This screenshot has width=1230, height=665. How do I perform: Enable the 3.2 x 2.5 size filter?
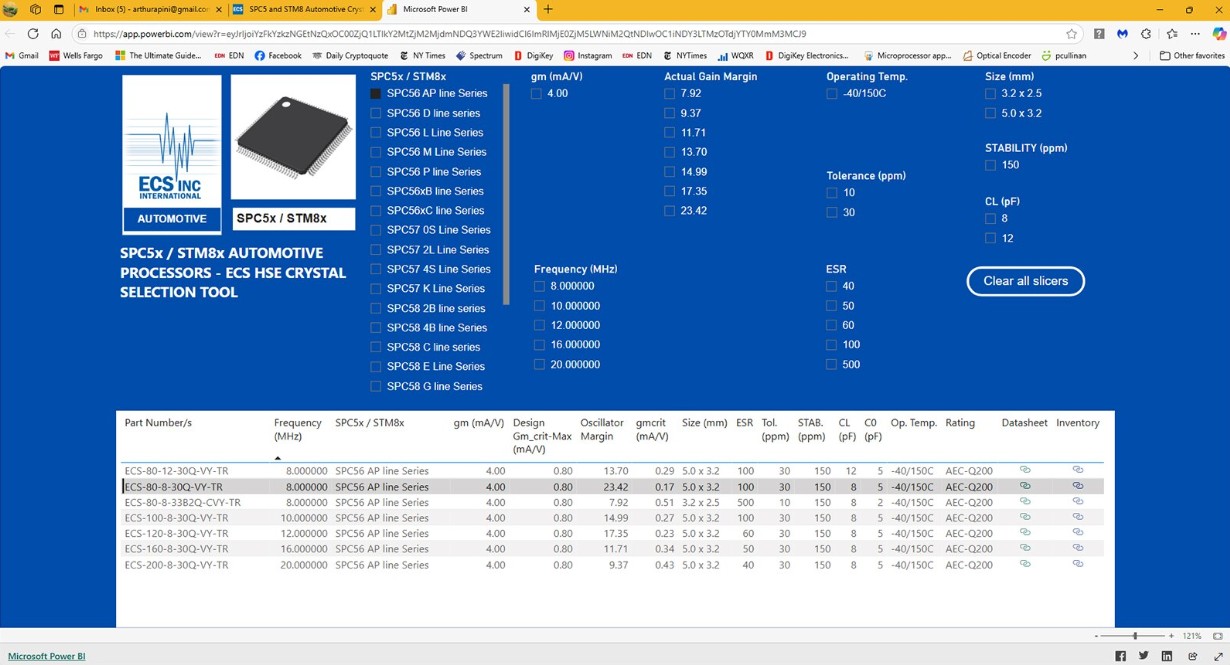click(990, 94)
